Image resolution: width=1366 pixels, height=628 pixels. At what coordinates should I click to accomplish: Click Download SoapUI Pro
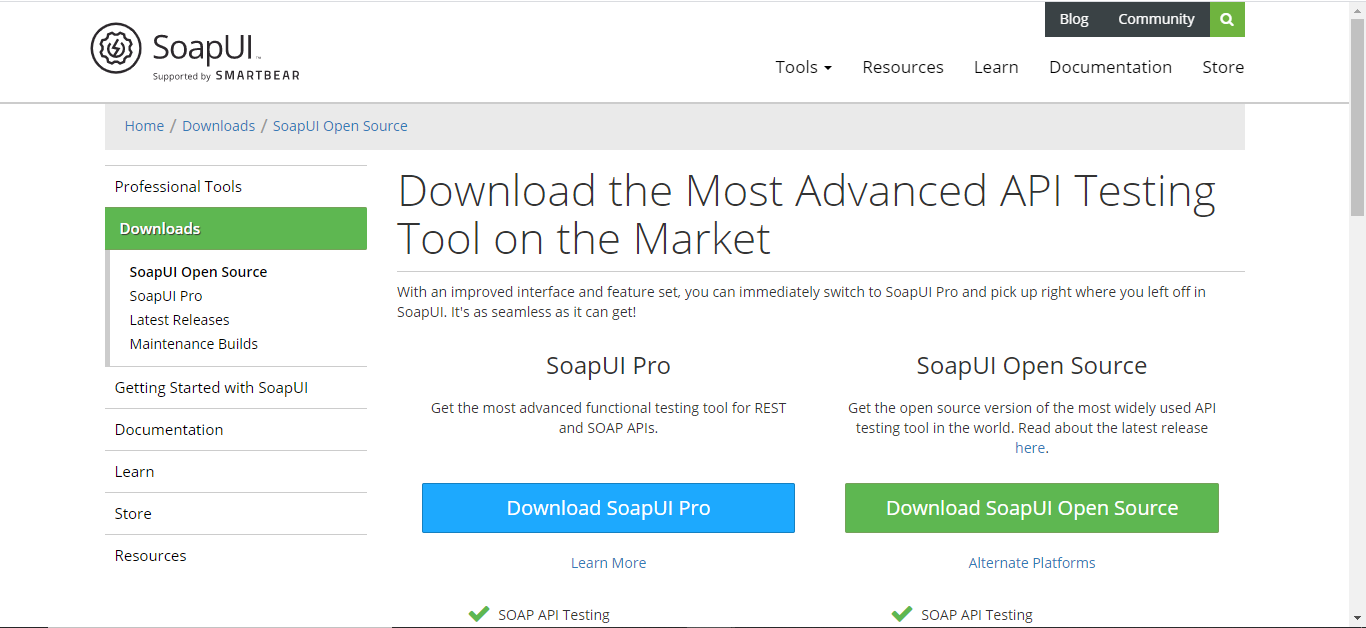[x=608, y=508]
